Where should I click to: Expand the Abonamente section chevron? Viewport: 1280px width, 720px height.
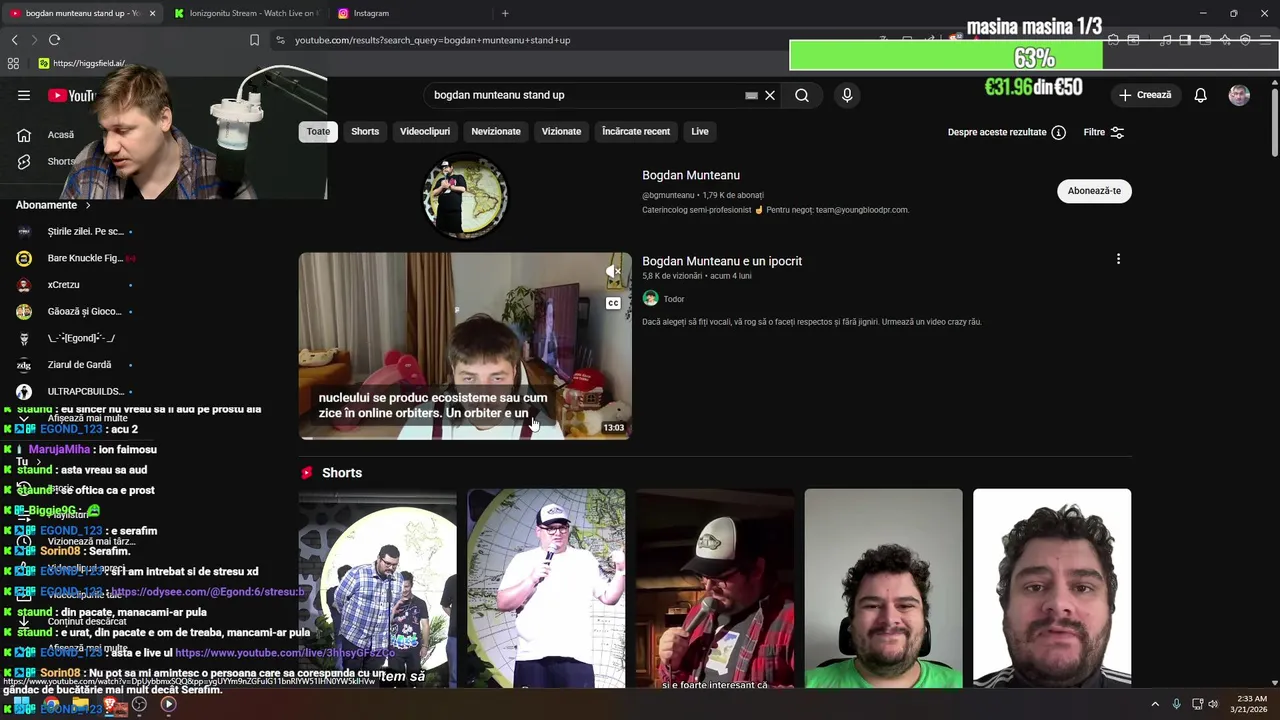88,205
